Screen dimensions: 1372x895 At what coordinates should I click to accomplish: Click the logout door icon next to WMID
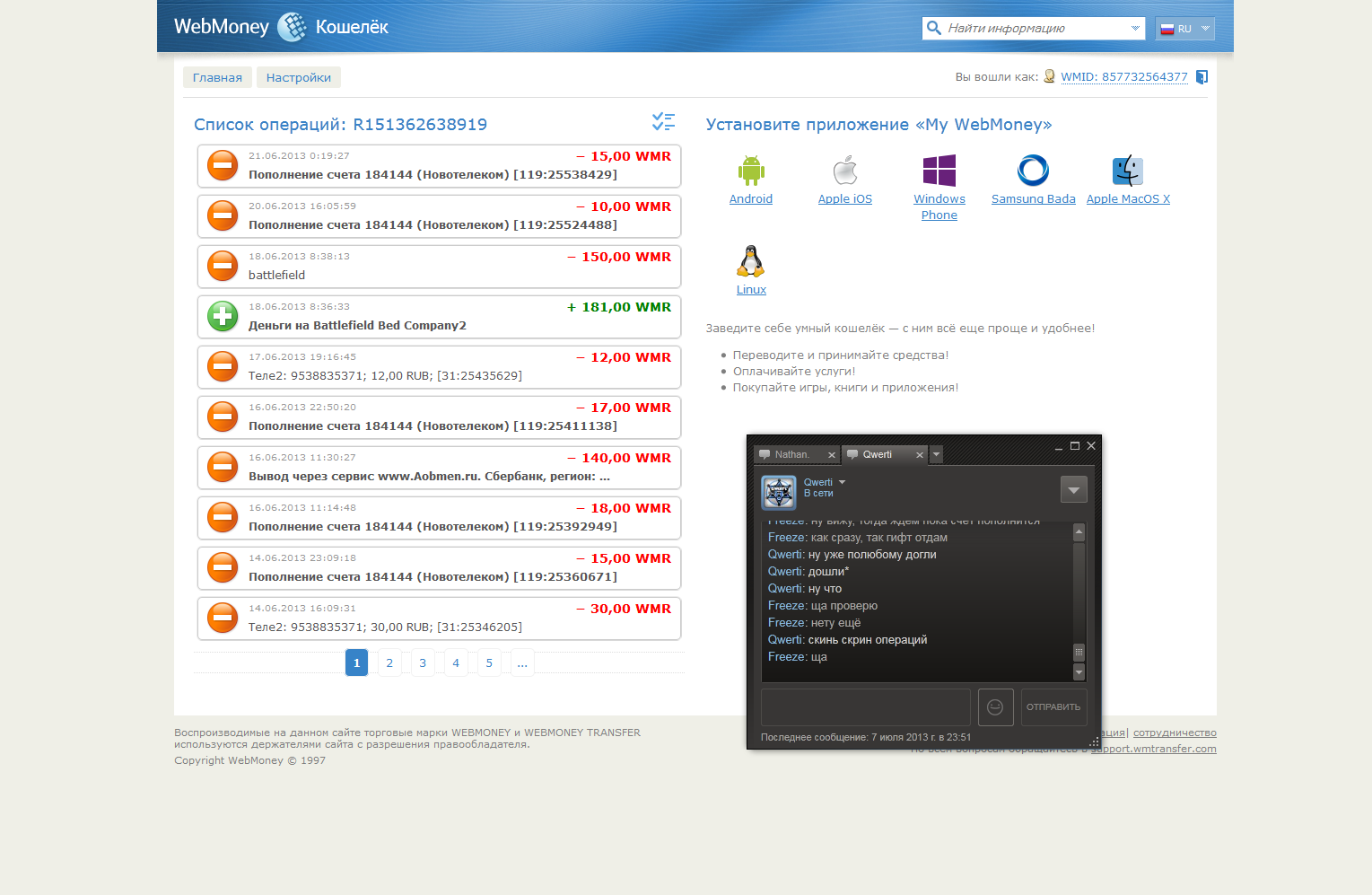tap(1202, 77)
